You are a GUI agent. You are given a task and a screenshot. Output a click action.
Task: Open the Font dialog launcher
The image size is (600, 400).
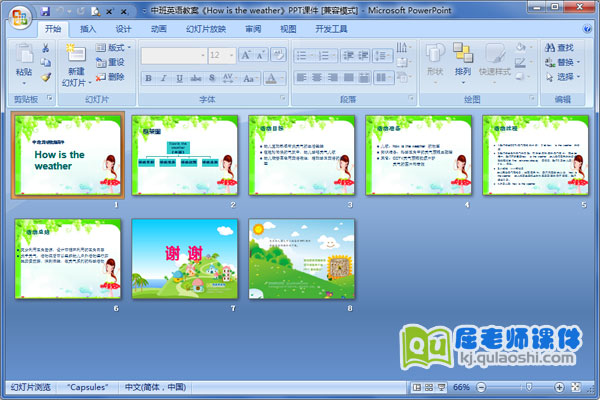pos(283,98)
